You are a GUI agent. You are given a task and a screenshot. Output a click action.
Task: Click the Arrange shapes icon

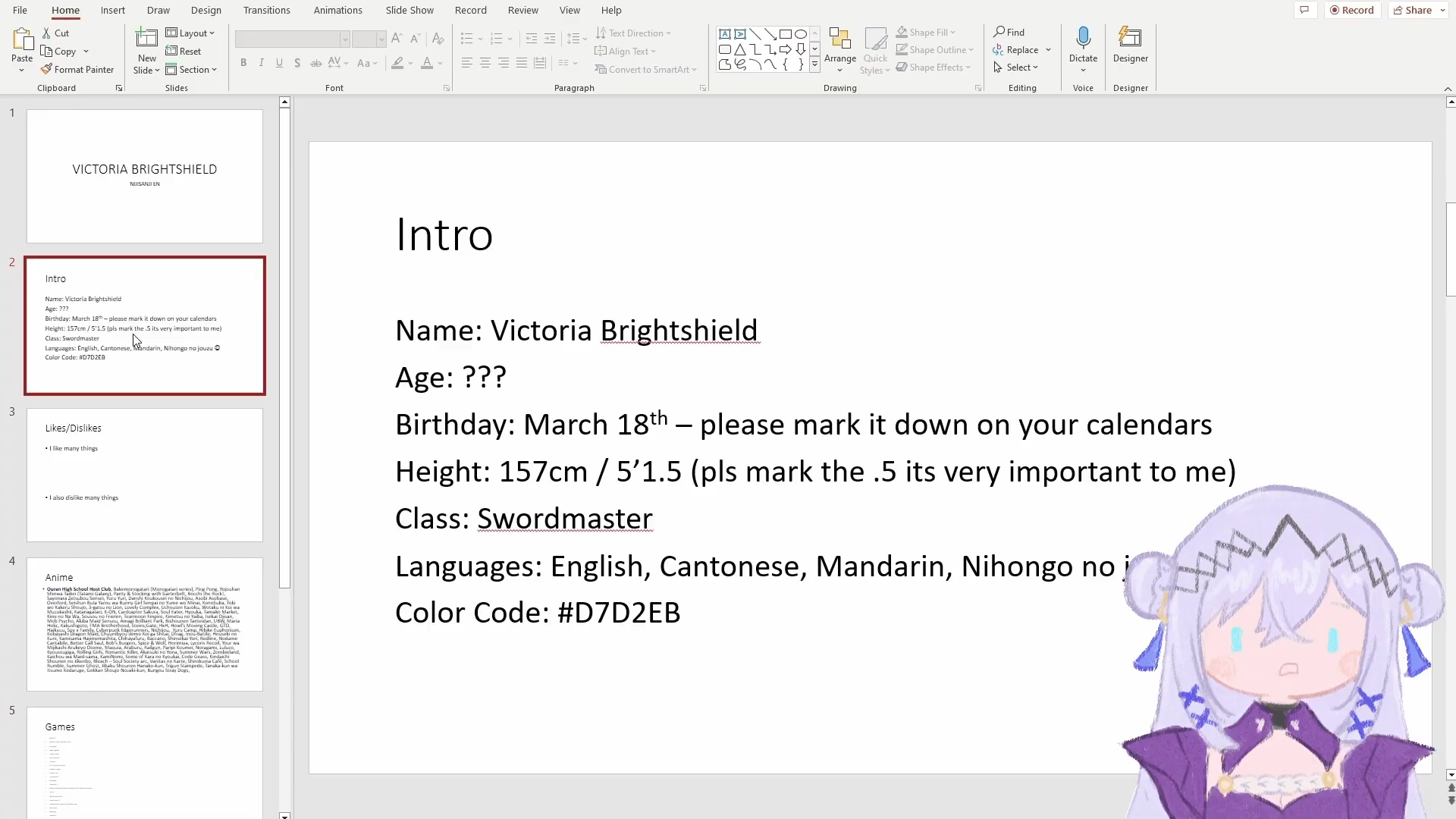[x=839, y=40]
